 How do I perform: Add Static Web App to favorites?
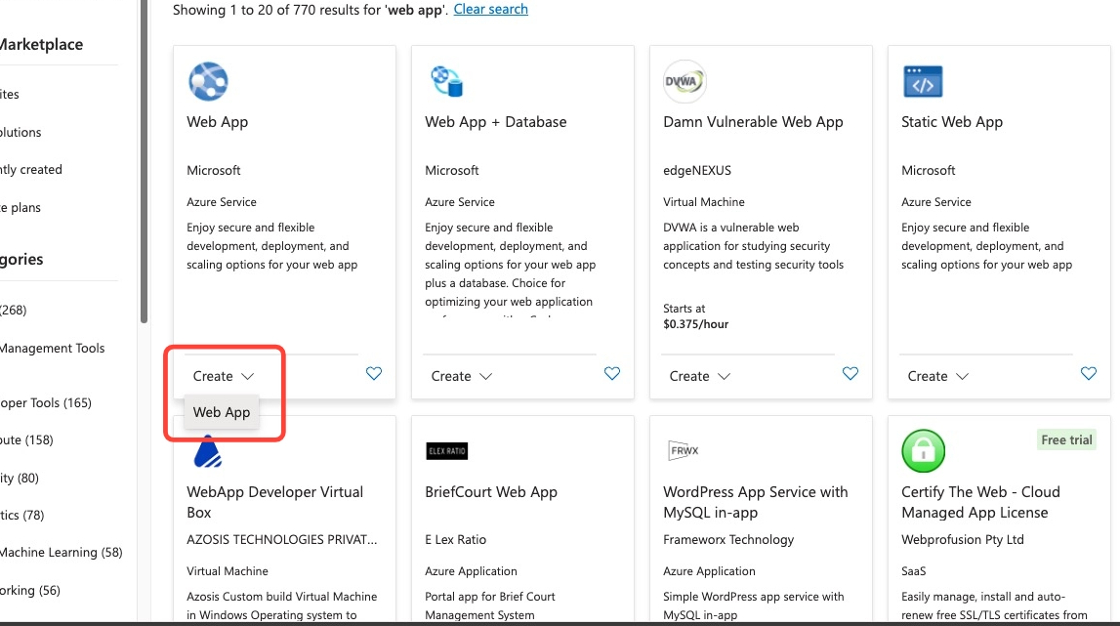[x=1088, y=373]
